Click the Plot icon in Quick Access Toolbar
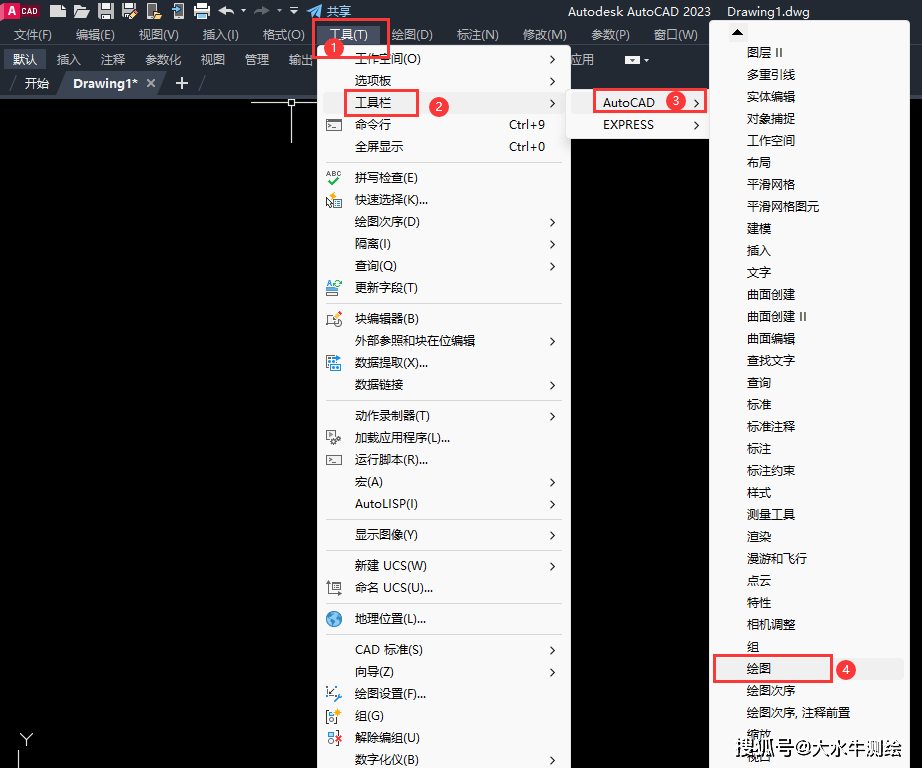This screenshot has width=922, height=768. tap(200, 11)
